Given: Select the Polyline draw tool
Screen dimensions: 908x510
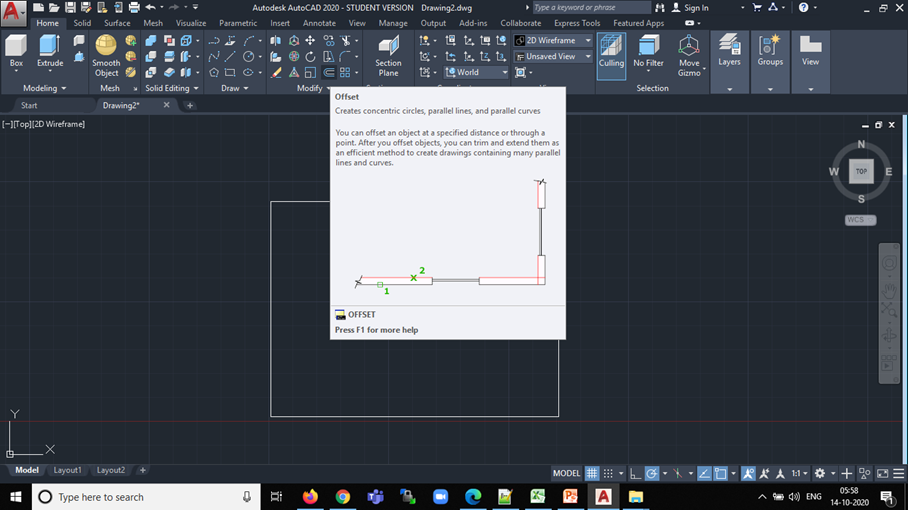Looking at the screenshot, I should [214, 41].
